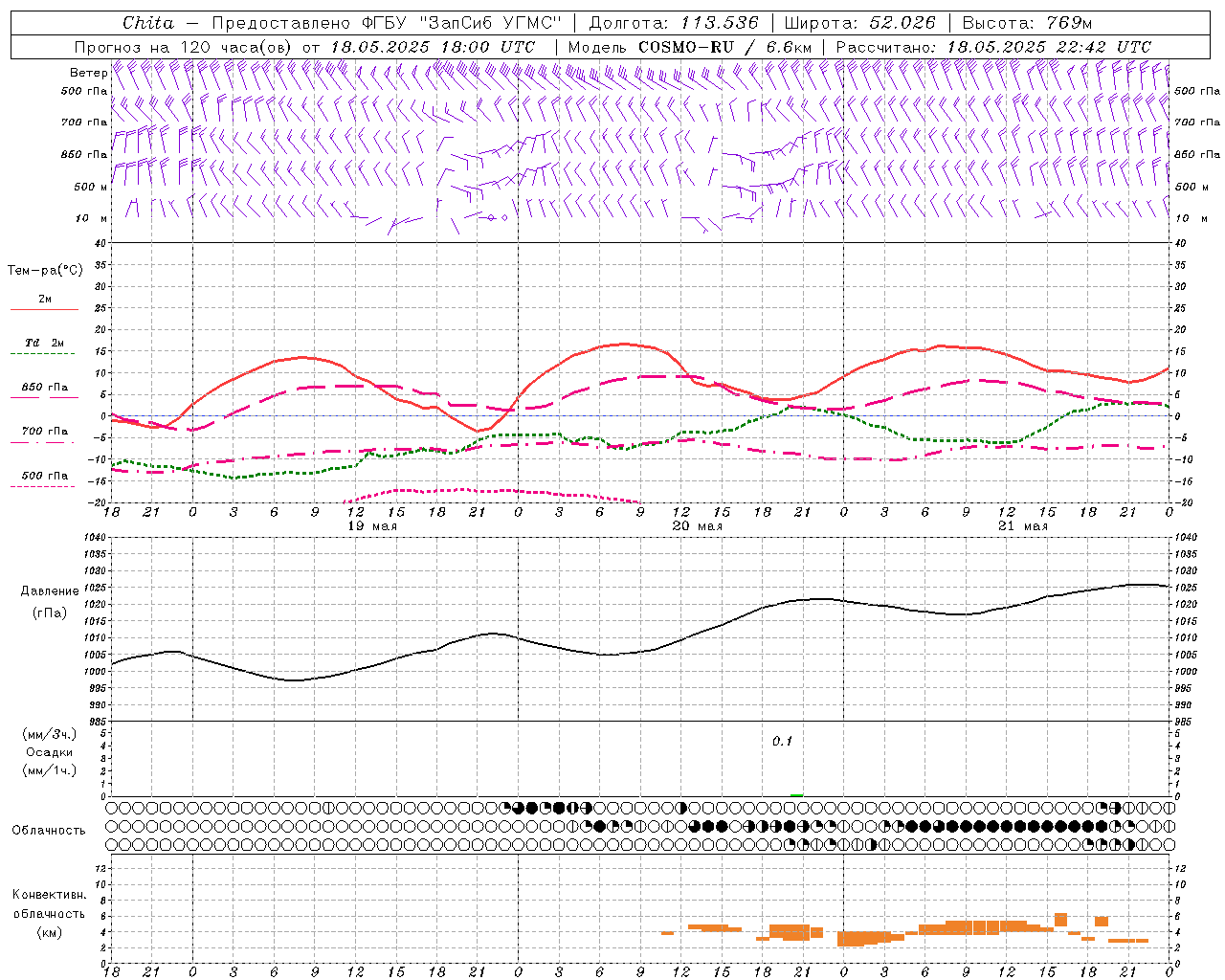
Task: Click the ФГБУ "ЗапСиб УГМС" provider text
Action: [462, 23]
